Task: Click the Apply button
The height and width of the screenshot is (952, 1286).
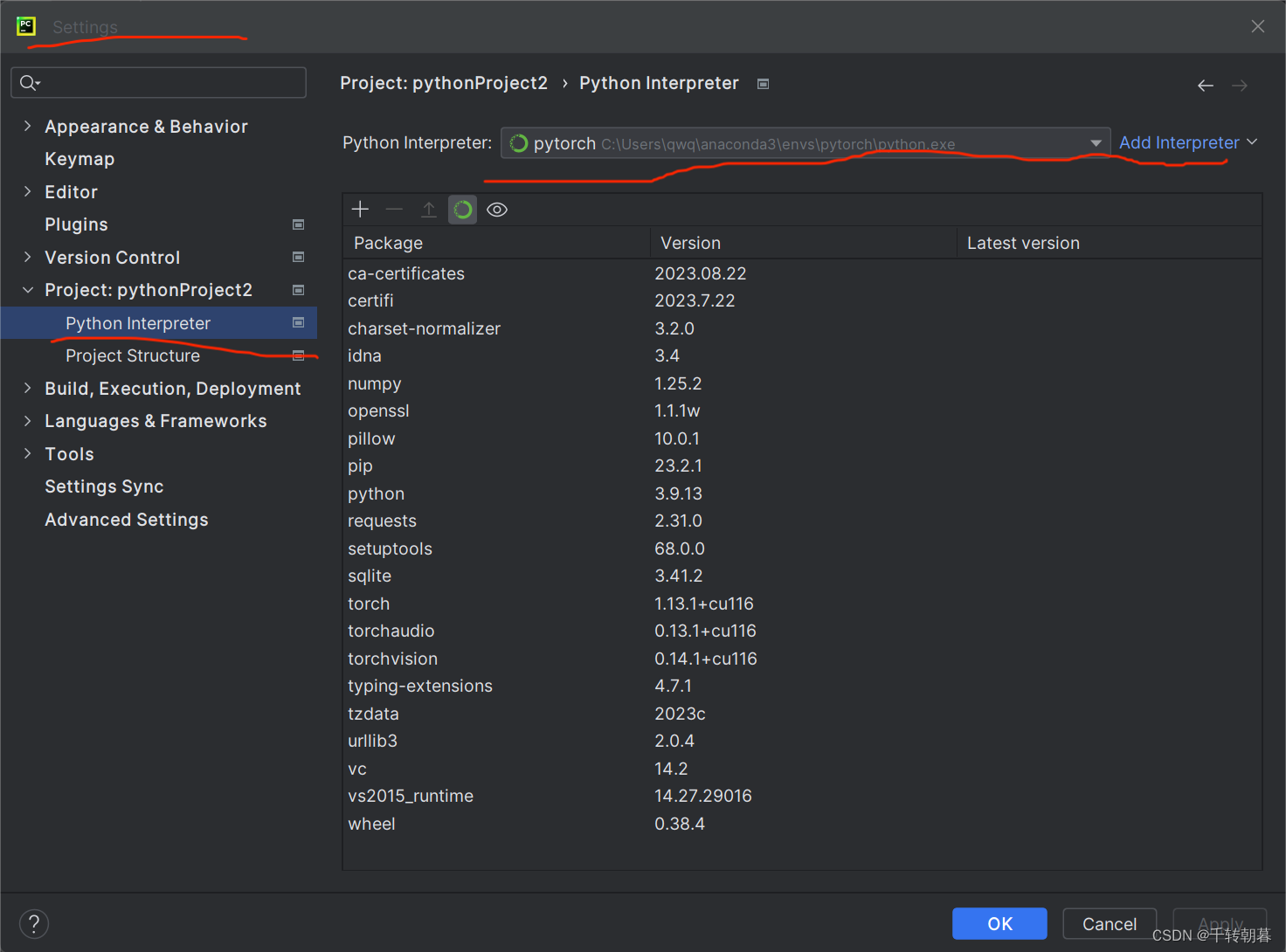Action: [1220, 924]
